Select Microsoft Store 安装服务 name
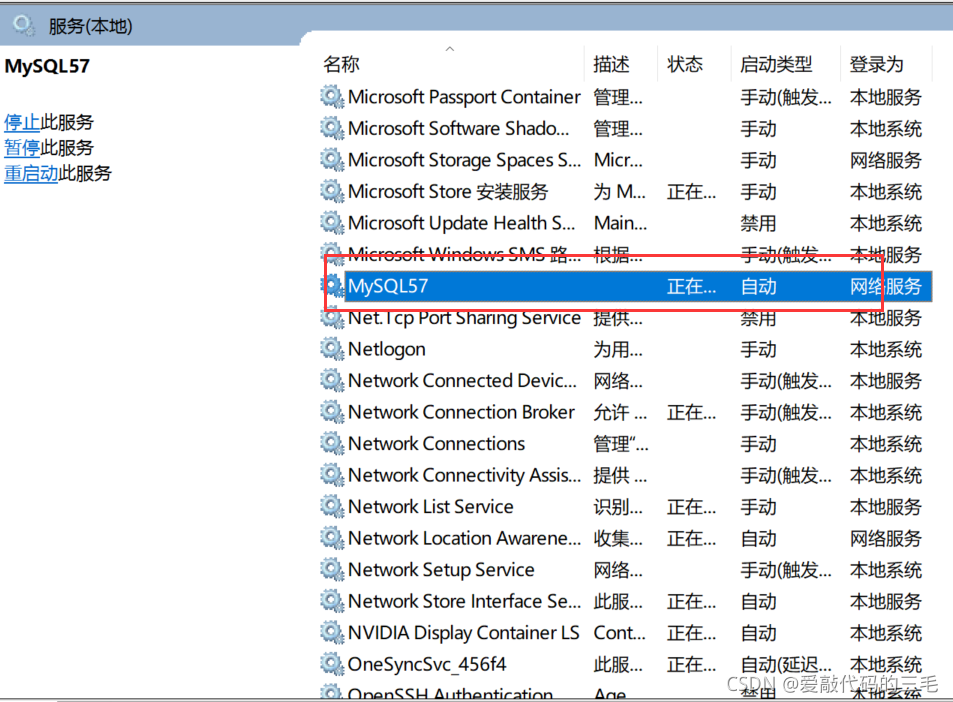This screenshot has height=702, width=953. [x=449, y=191]
